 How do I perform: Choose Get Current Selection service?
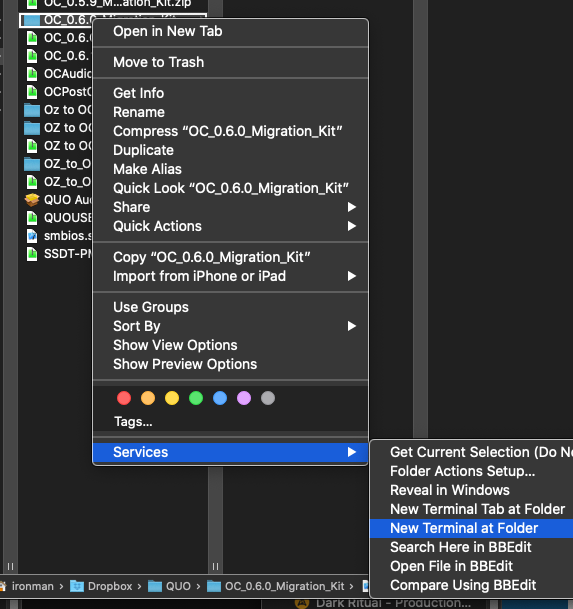click(x=472, y=452)
